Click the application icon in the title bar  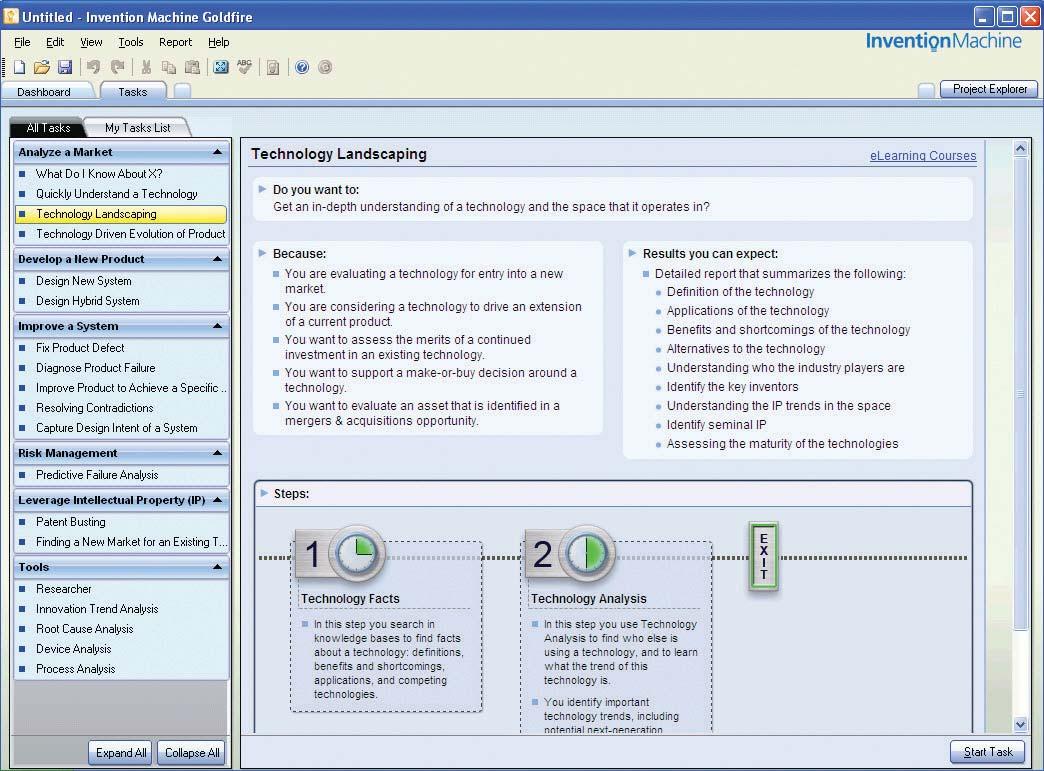11,16
